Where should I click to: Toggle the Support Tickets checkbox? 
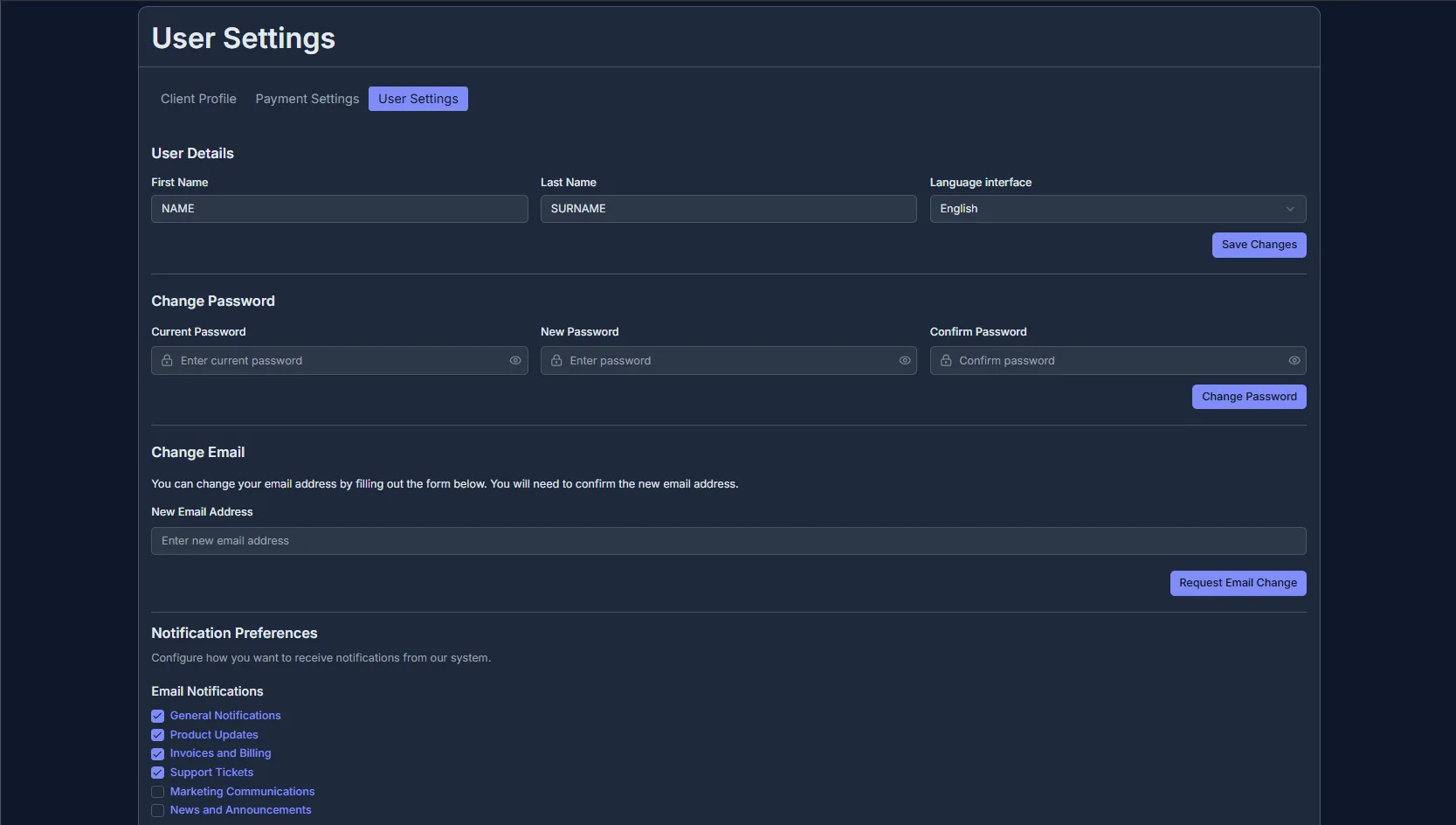click(158, 773)
